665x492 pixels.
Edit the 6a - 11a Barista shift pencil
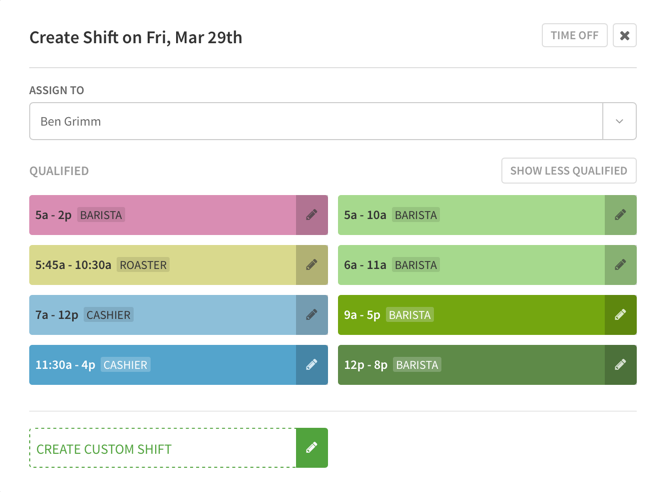[620, 265]
